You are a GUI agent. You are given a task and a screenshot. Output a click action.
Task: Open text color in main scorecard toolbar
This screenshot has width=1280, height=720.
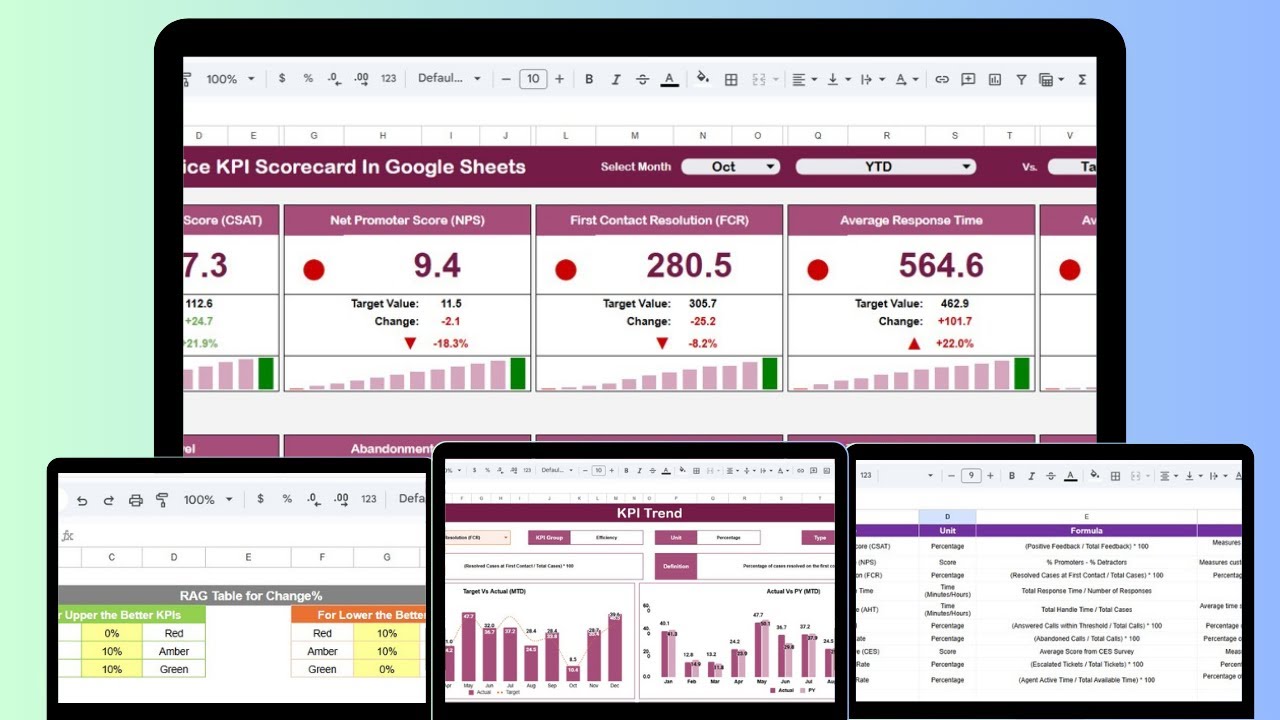click(670, 79)
